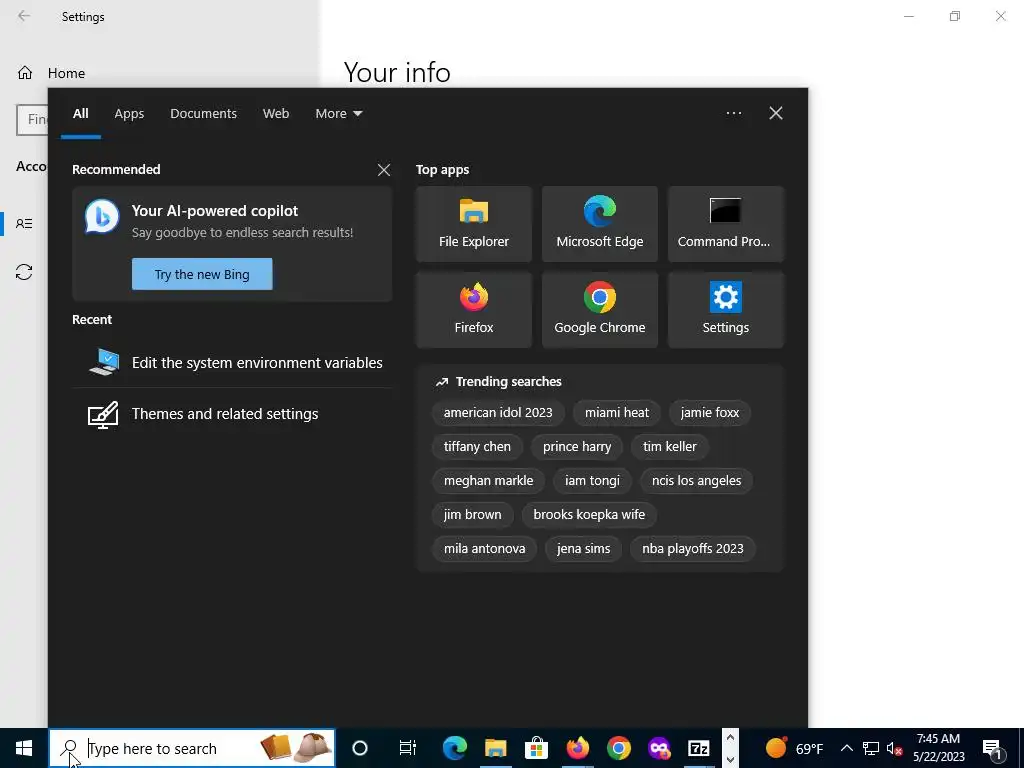This screenshot has height=768, width=1024.
Task: Open weather widget showing 69°F
Action: (x=794, y=748)
